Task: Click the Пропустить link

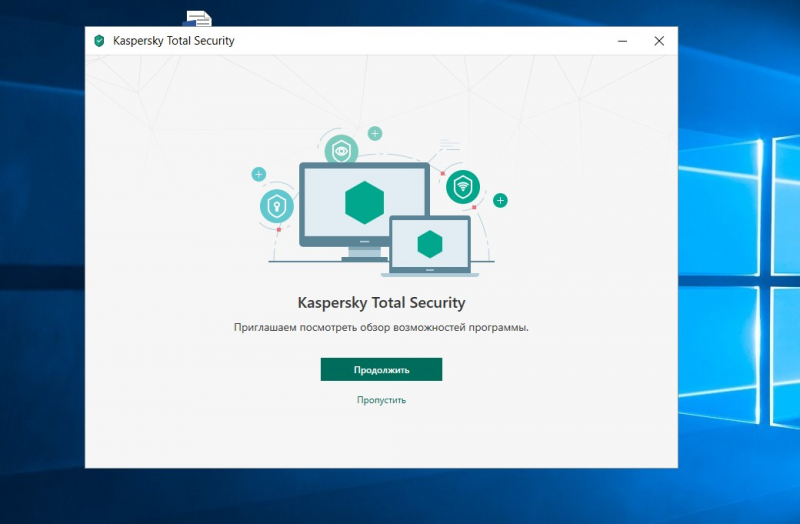Action: 381,400
